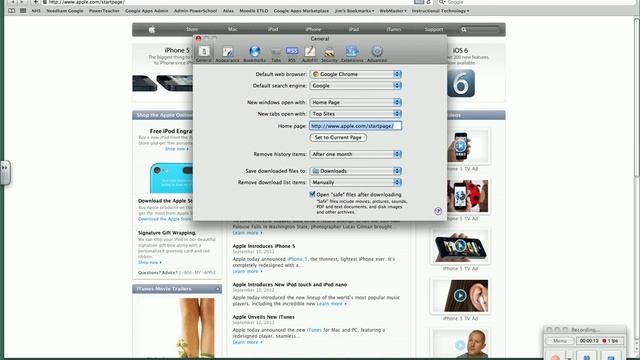The width and height of the screenshot is (640, 360).
Task: Open the Security preferences pane
Action: [329, 53]
